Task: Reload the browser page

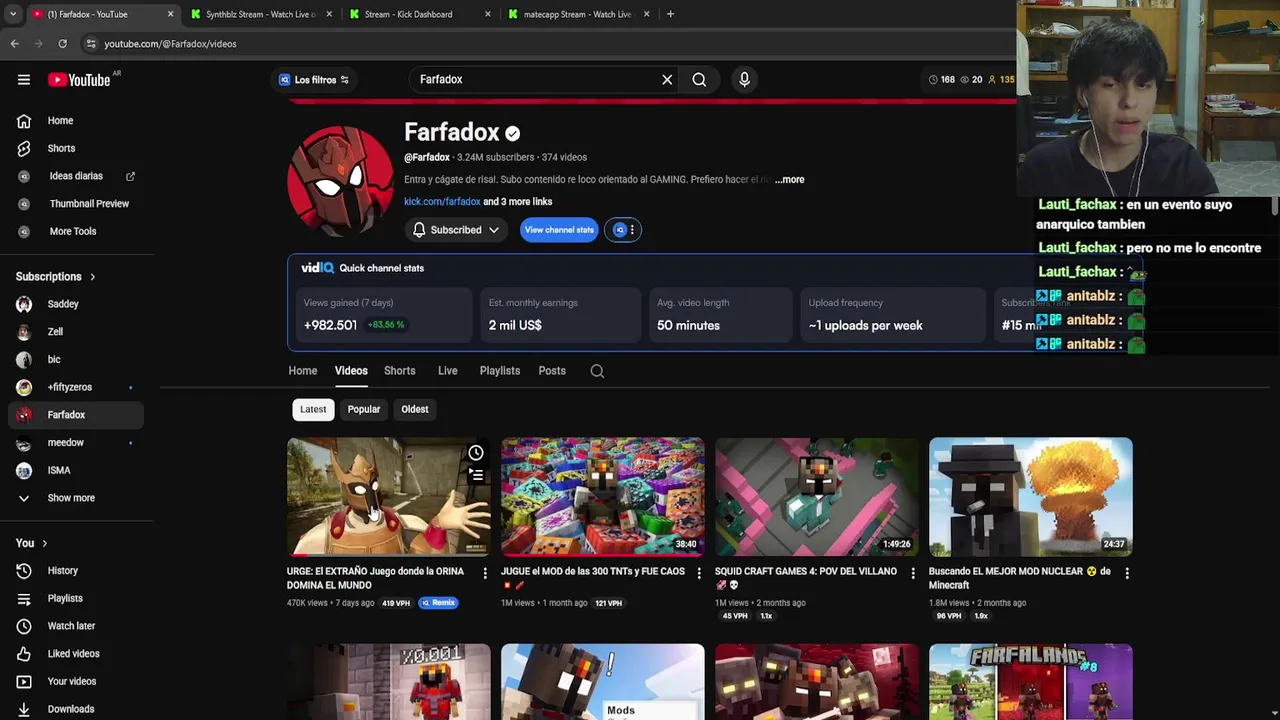Action: click(x=62, y=44)
